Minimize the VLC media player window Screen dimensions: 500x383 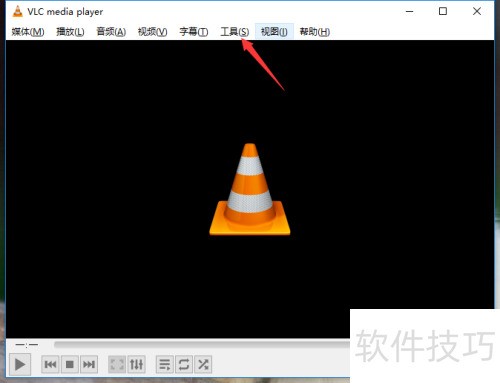click(x=410, y=11)
